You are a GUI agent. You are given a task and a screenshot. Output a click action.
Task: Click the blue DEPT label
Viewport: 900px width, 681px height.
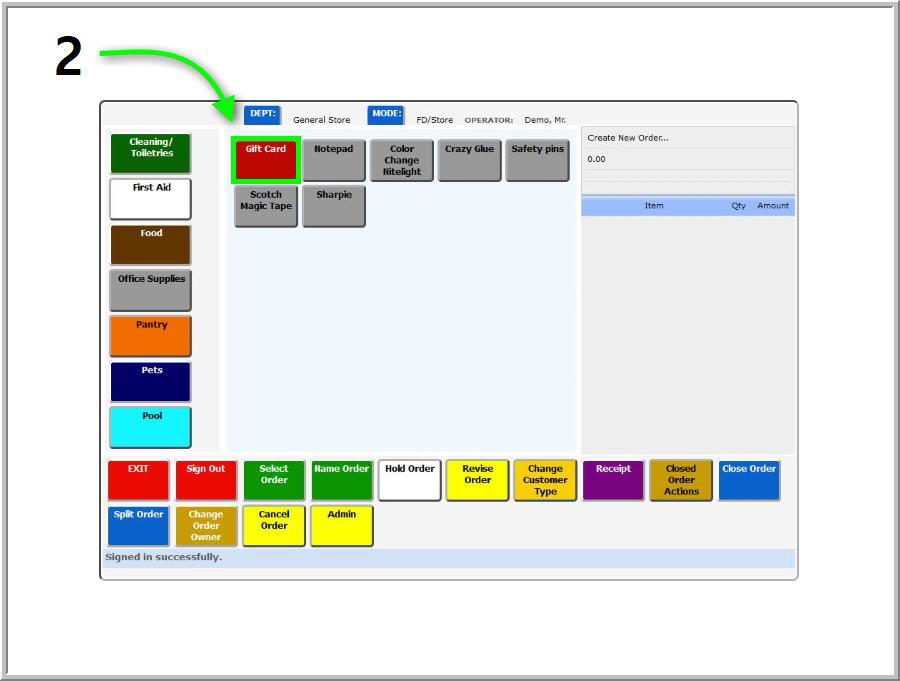point(262,115)
